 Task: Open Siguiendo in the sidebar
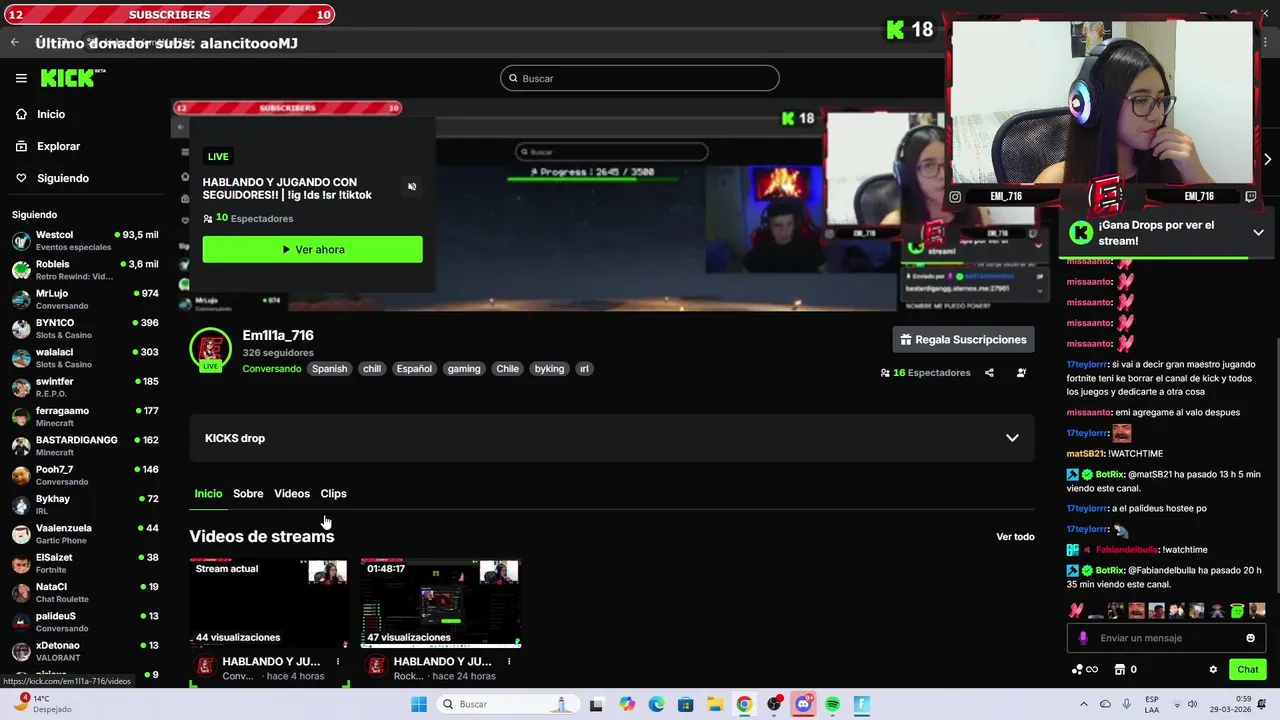pyautogui.click(x=52, y=178)
